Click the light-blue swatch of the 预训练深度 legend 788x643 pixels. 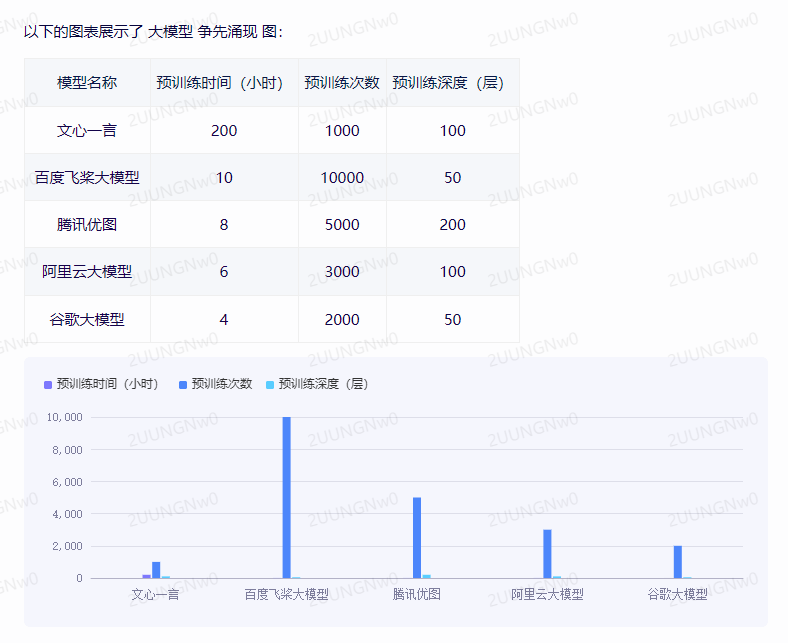click(270, 384)
